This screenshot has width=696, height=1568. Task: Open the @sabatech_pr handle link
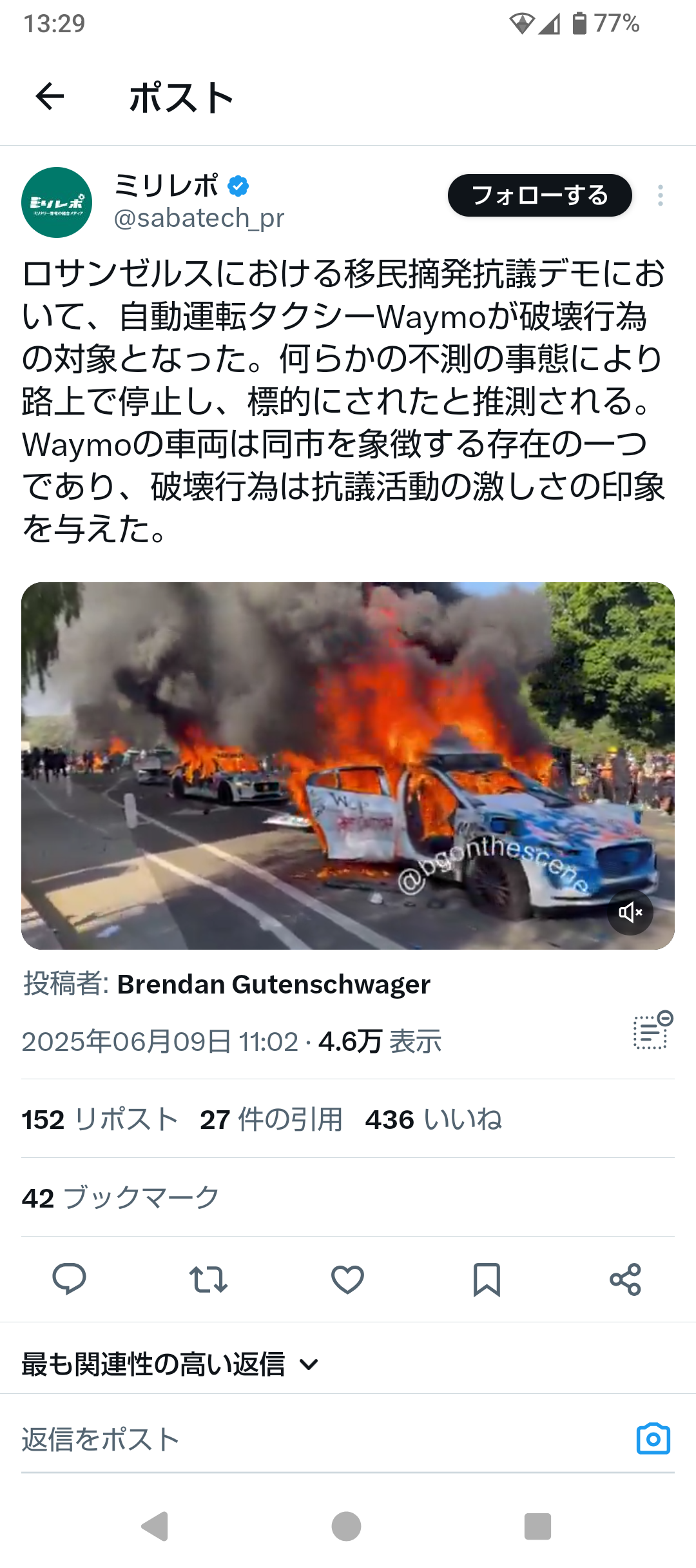(x=198, y=219)
